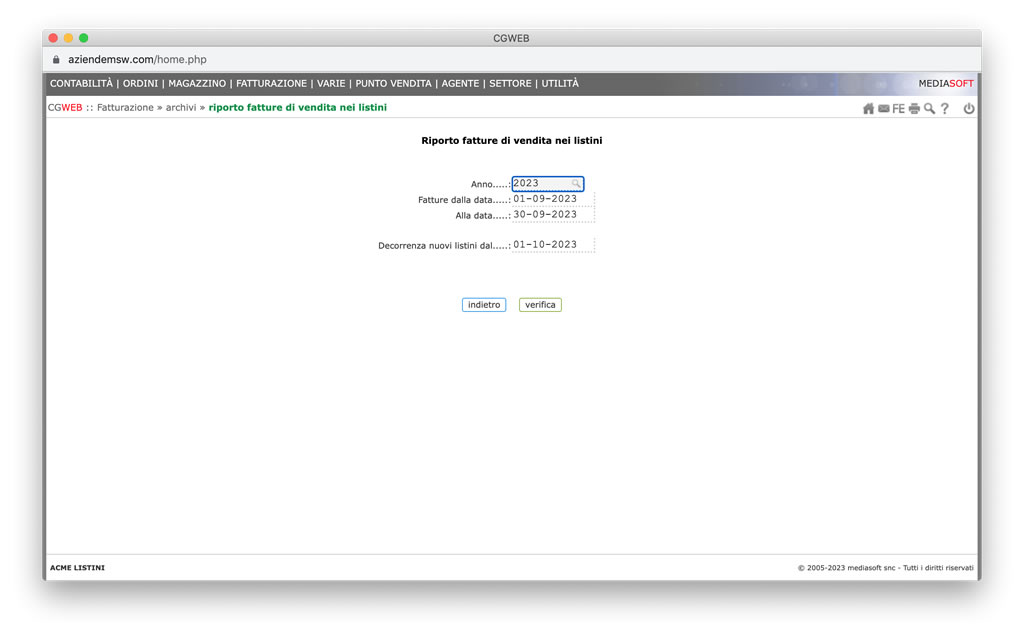
Task: Open the UTILITÀ menu
Action: pyautogui.click(x=560, y=84)
